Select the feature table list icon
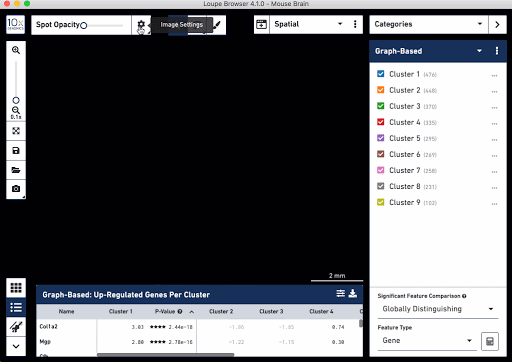The image size is (512, 362). click(x=16, y=307)
